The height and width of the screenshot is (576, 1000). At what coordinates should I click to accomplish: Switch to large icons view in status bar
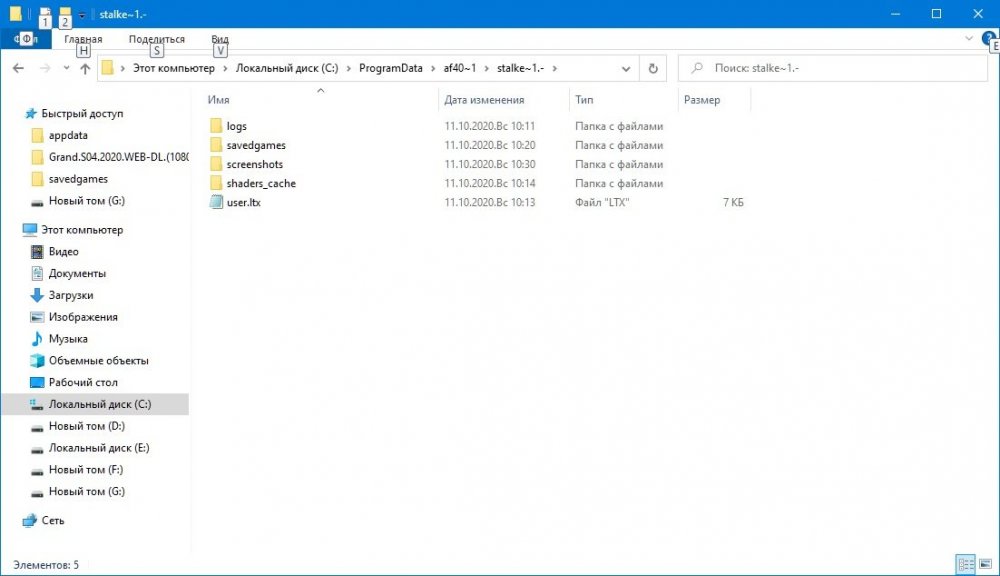(x=986, y=565)
